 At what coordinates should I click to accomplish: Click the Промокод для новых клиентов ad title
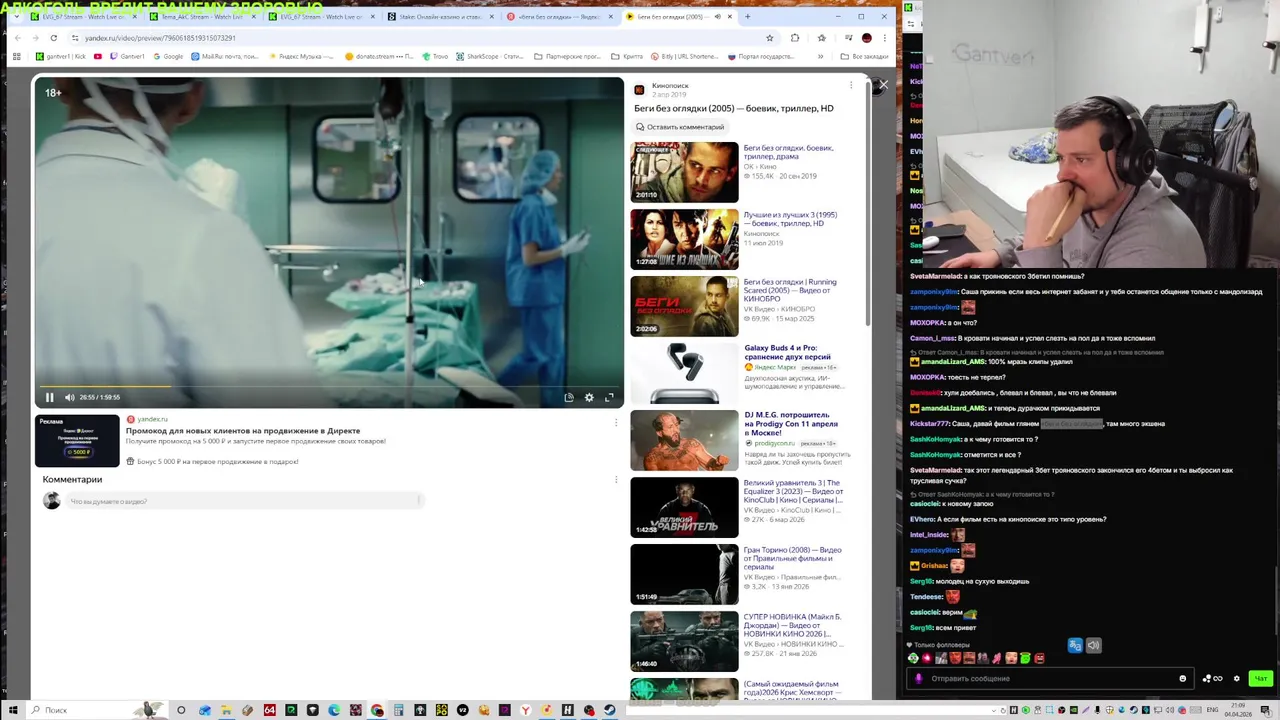click(243, 431)
